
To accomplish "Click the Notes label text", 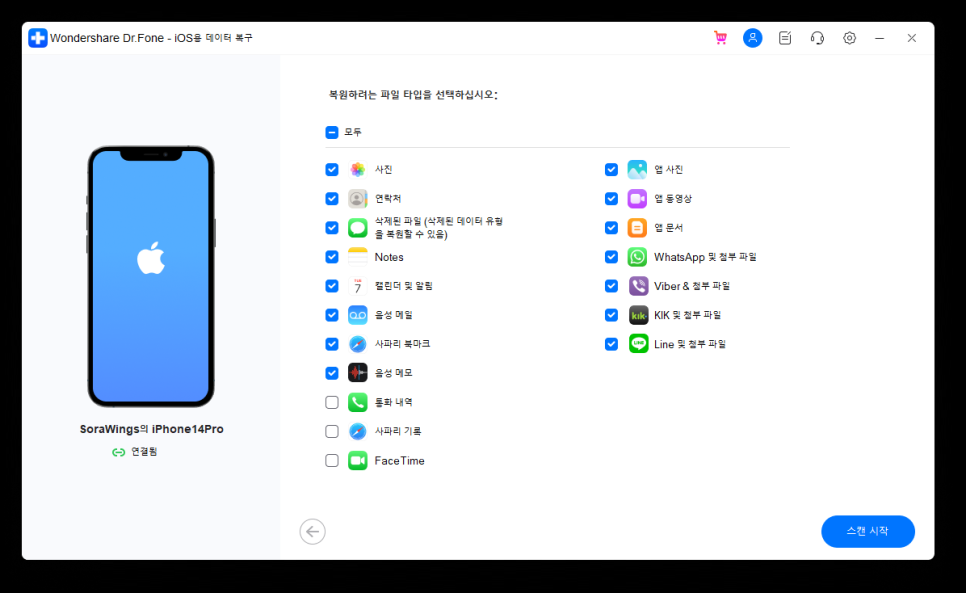I will (x=389, y=257).
